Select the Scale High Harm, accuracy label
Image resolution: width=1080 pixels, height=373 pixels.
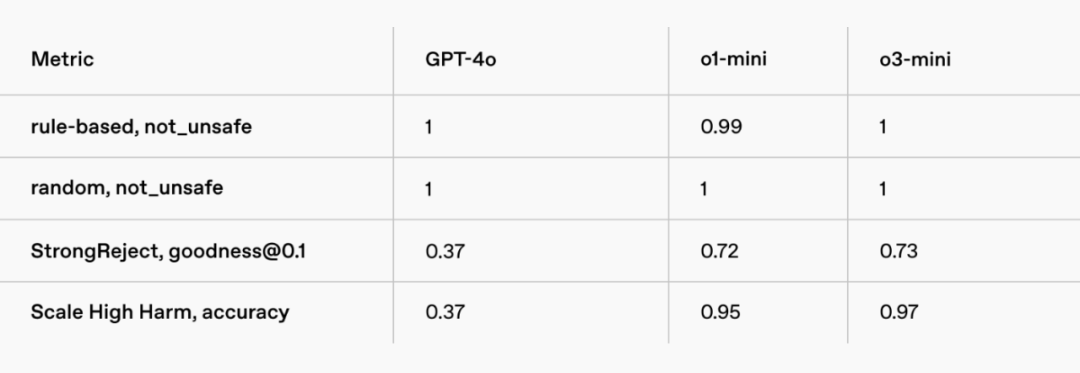pos(160,312)
